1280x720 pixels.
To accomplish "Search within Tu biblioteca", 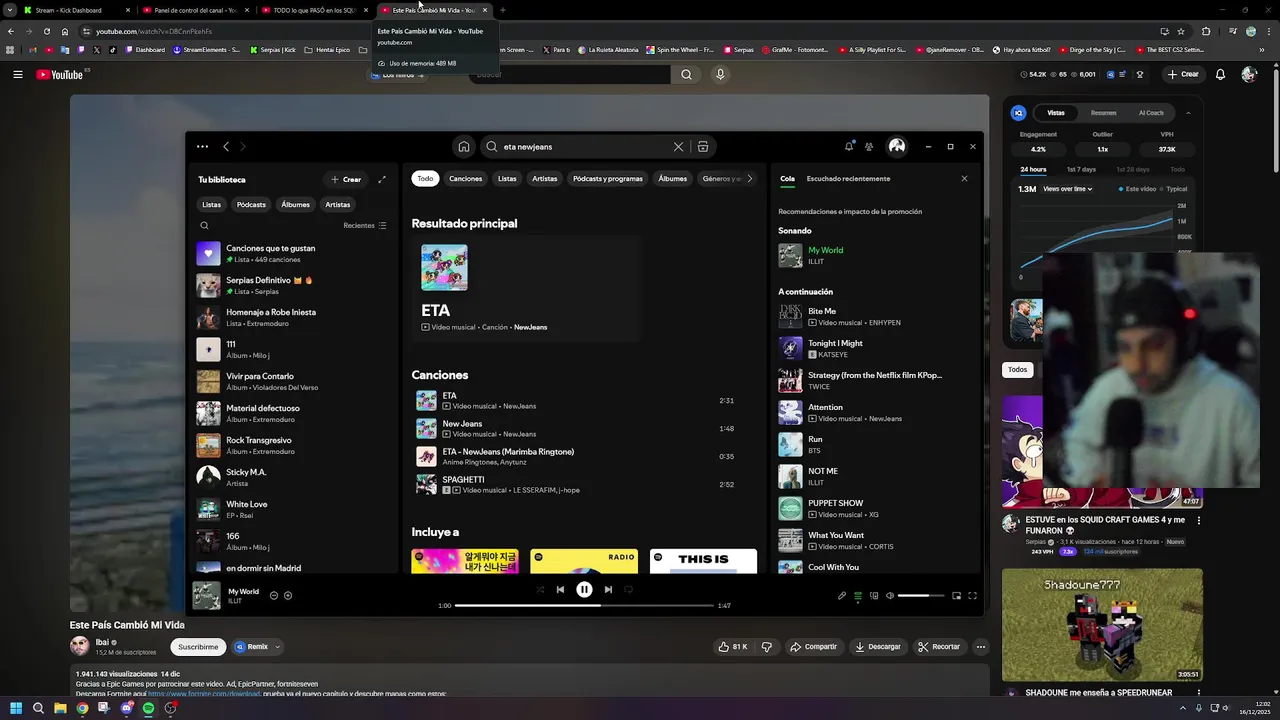I will click(204, 226).
